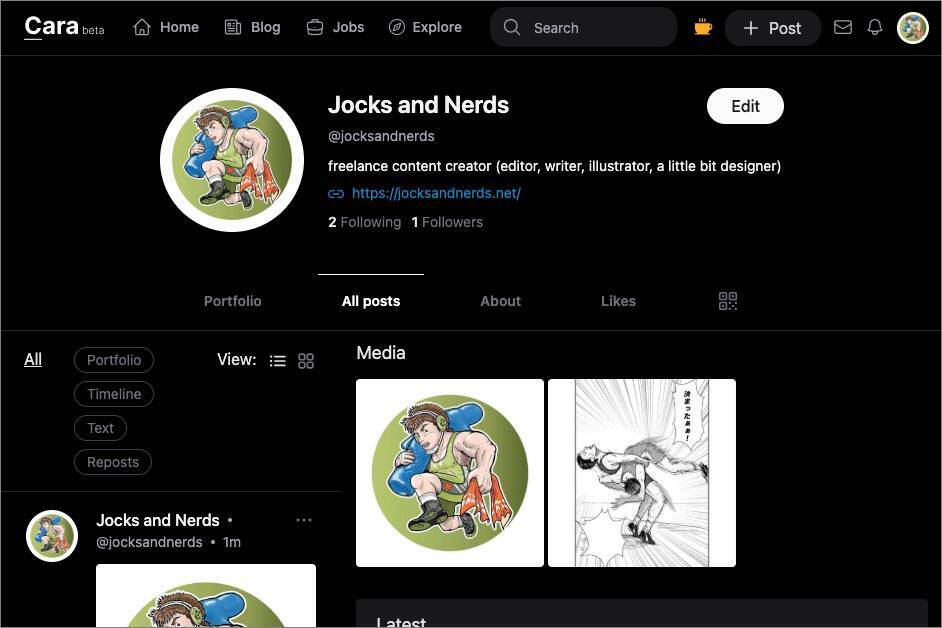Open notifications with the bell icon
This screenshot has height=628, width=942.
(x=875, y=27)
